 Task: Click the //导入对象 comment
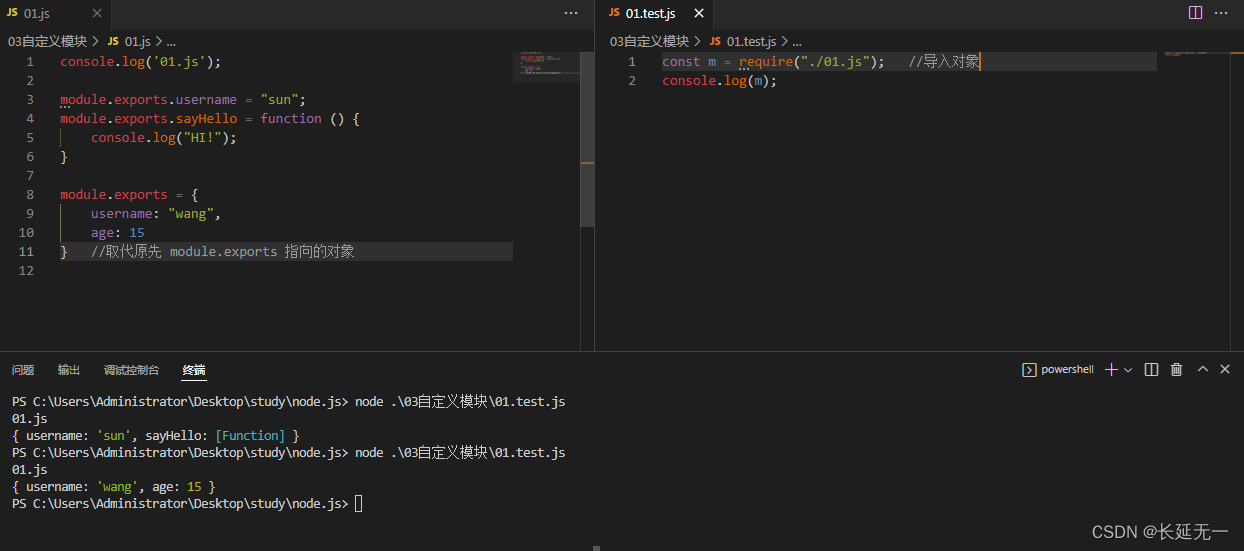(x=944, y=62)
